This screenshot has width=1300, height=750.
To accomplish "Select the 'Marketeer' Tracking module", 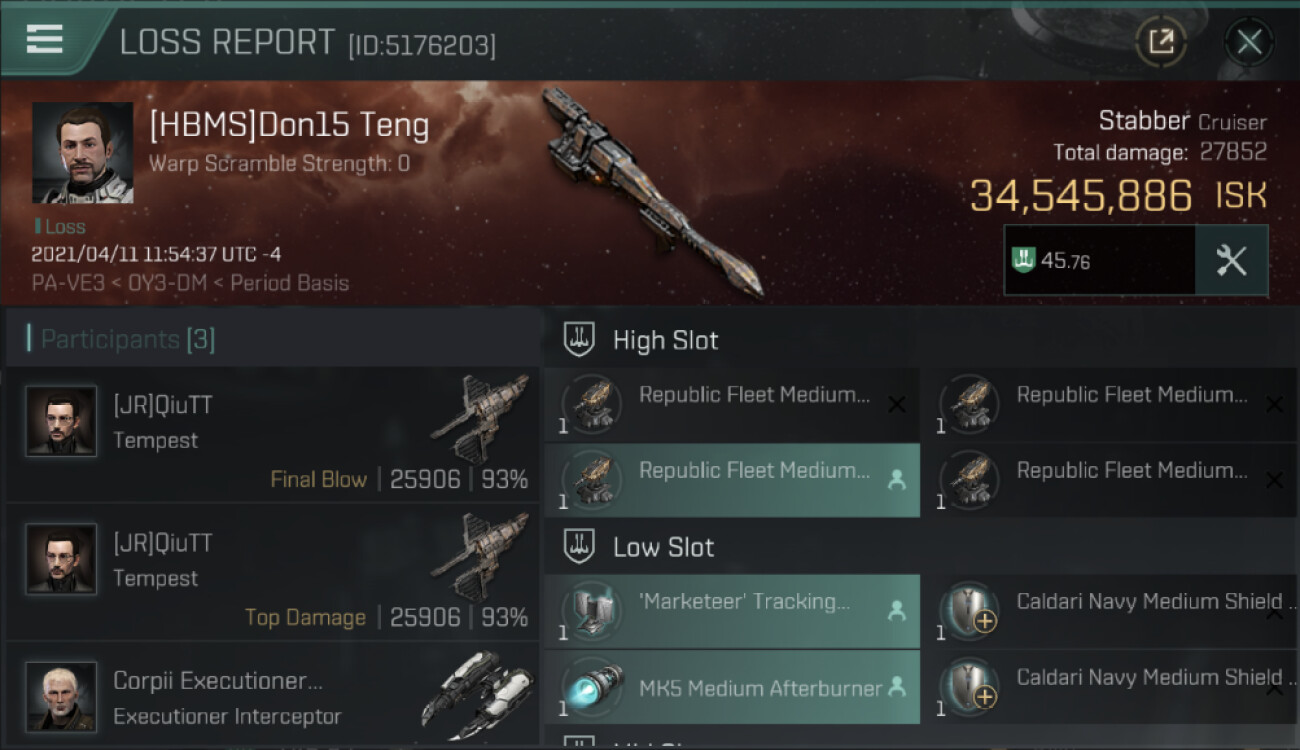I will [x=732, y=610].
